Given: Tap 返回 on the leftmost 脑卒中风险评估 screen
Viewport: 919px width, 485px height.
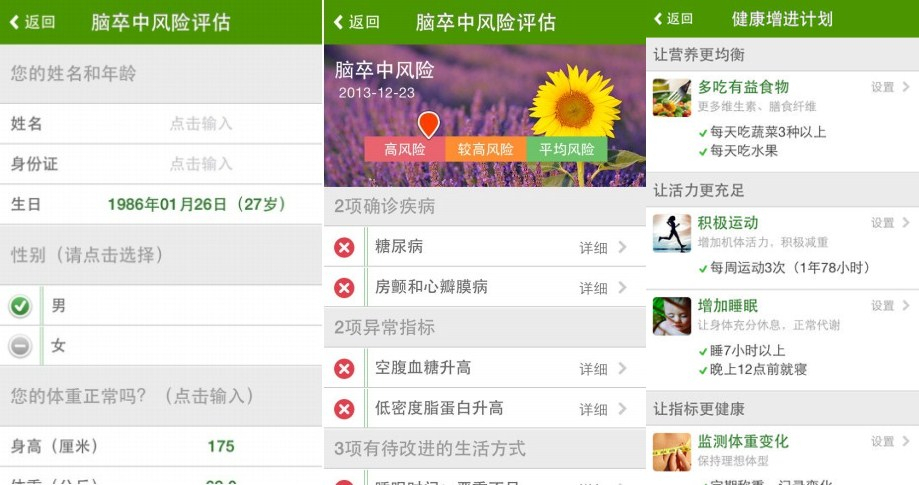Looking at the screenshot, I should click(x=32, y=22).
